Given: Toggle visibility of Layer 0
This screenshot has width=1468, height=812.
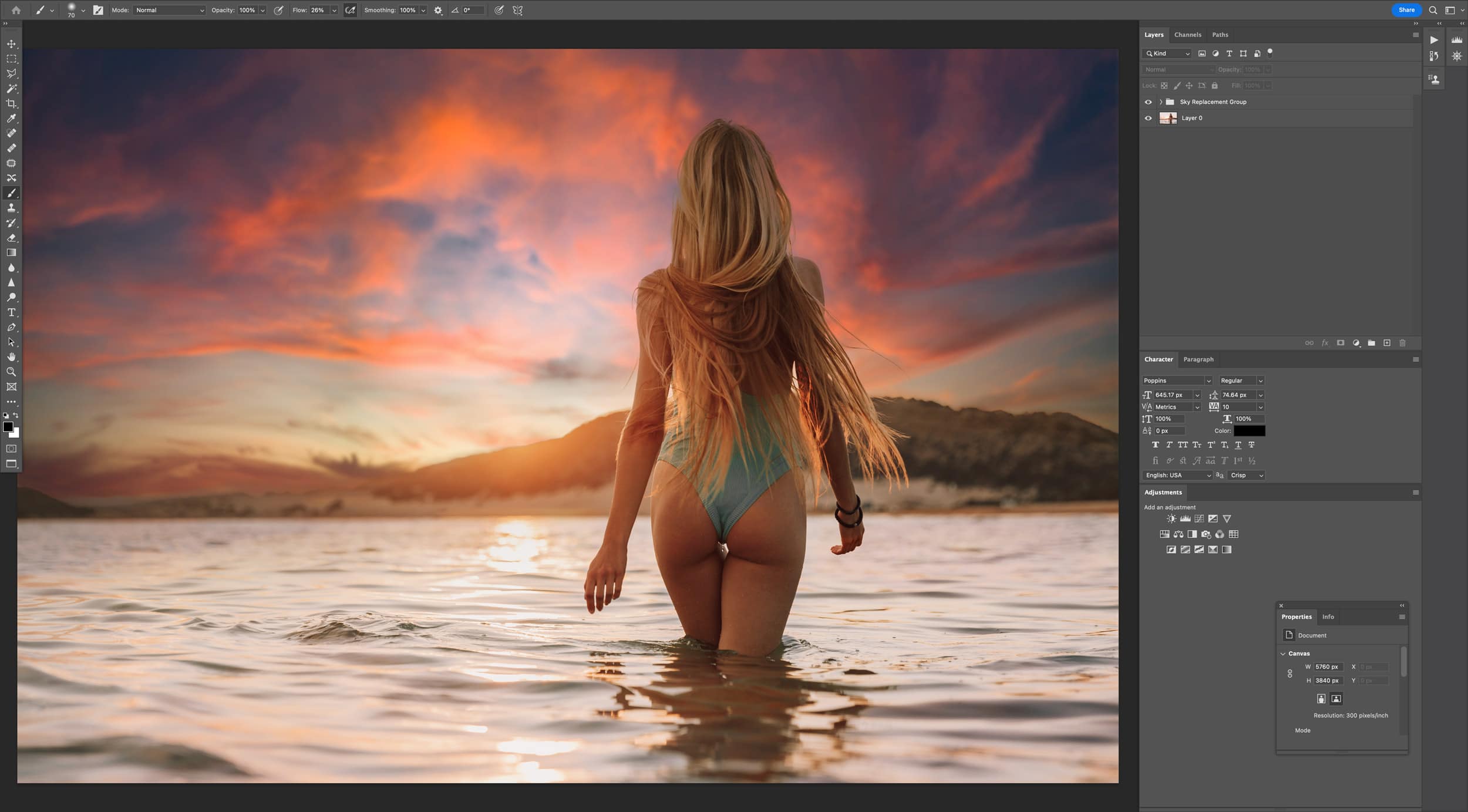Looking at the screenshot, I should click(1148, 118).
